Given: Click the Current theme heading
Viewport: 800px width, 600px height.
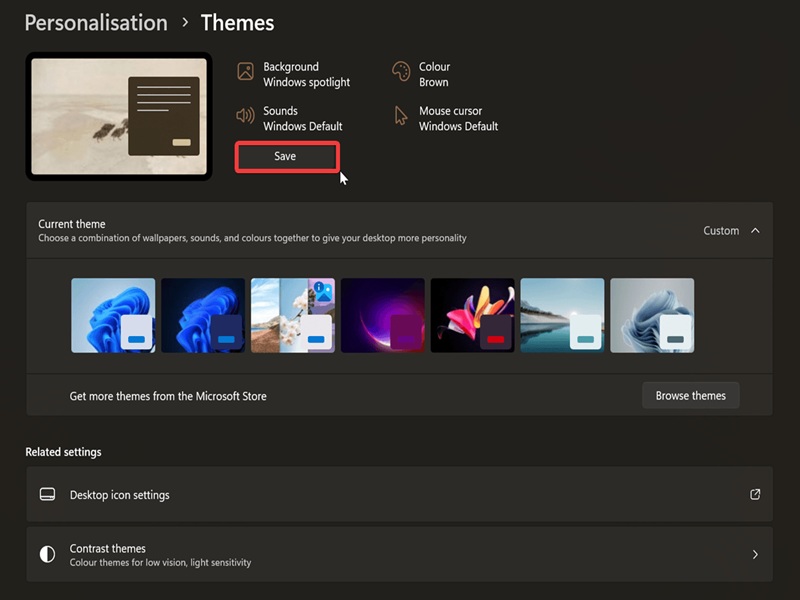Looking at the screenshot, I should [72, 224].
